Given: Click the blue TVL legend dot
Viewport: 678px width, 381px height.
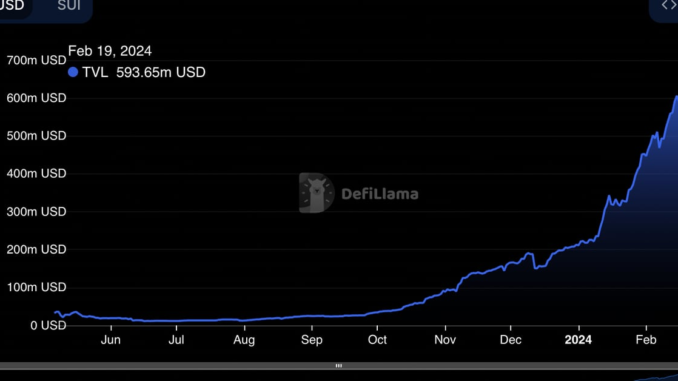Looking at the screenshot, I should click(73, 72).
